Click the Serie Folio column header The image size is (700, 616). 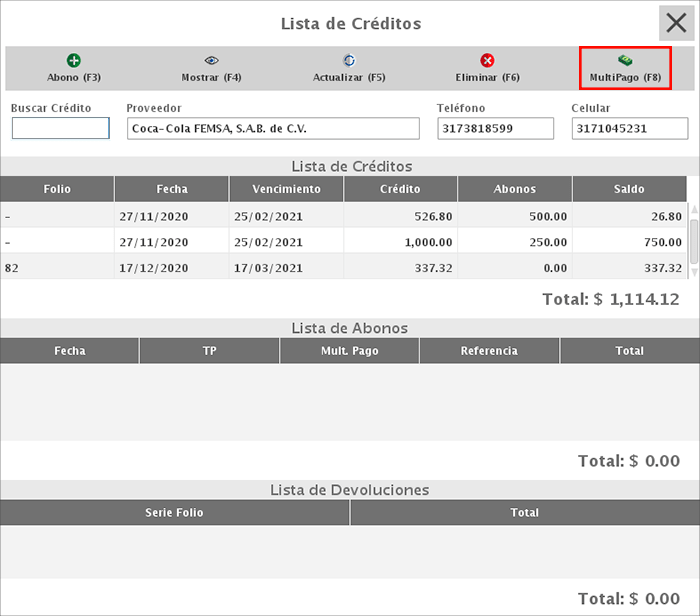pyautogui.click(x=175, y=513)
